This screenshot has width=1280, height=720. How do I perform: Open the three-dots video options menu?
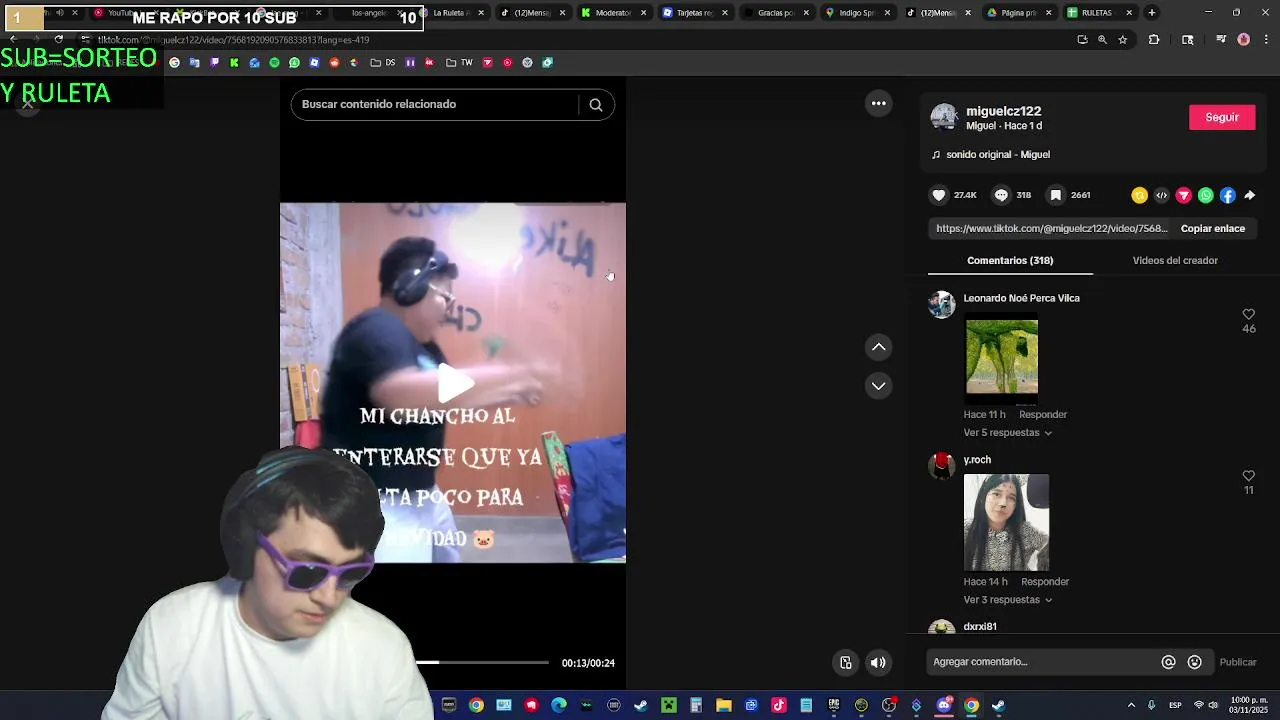[x=878, y=103]
